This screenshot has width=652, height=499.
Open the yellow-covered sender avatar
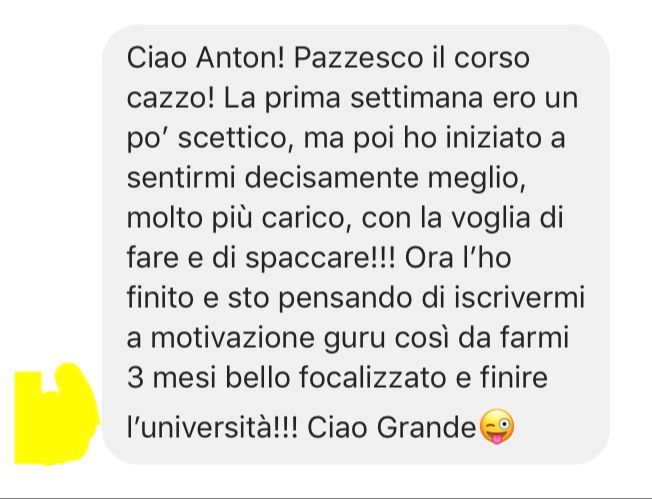57,415
